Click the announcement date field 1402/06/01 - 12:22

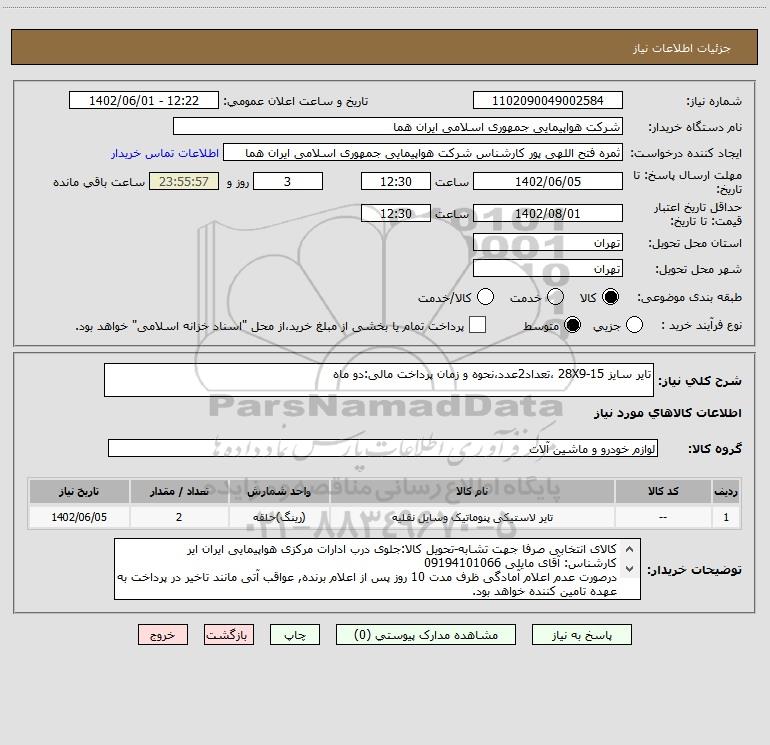(x=144, y=101)
